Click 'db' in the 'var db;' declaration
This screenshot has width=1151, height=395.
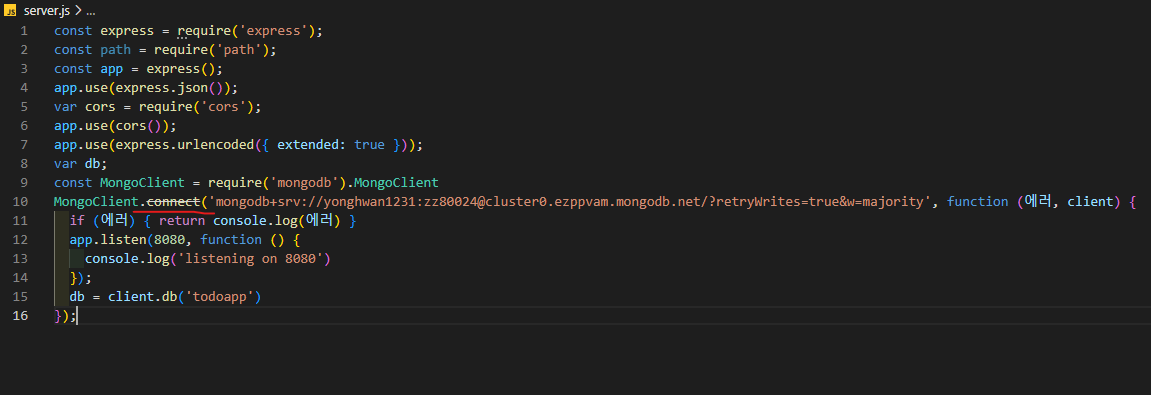pos(92,163)
